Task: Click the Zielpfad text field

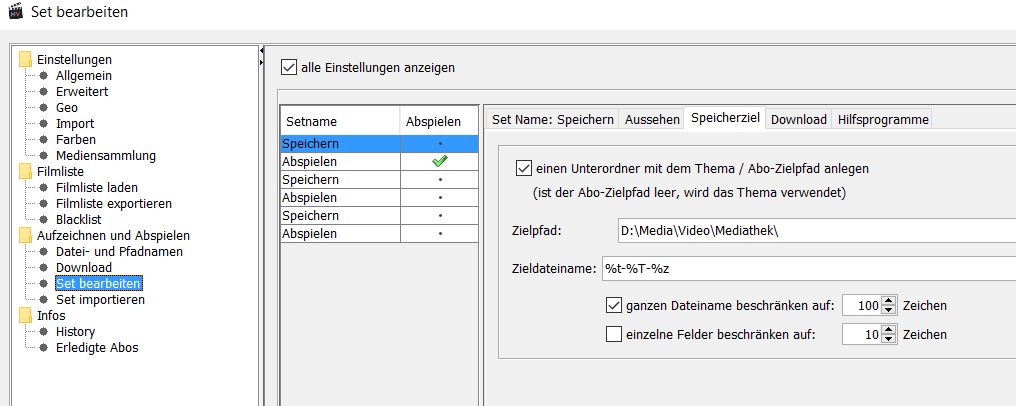Action: click(x=810, y=232)
